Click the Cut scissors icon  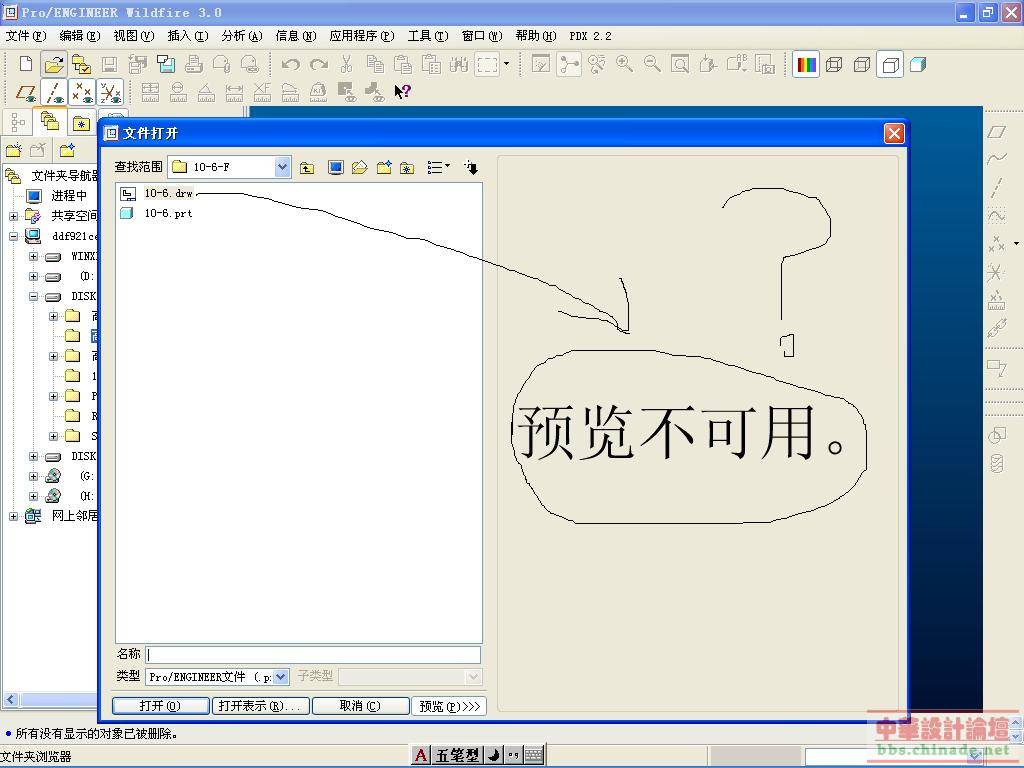[x=346, y=64]
